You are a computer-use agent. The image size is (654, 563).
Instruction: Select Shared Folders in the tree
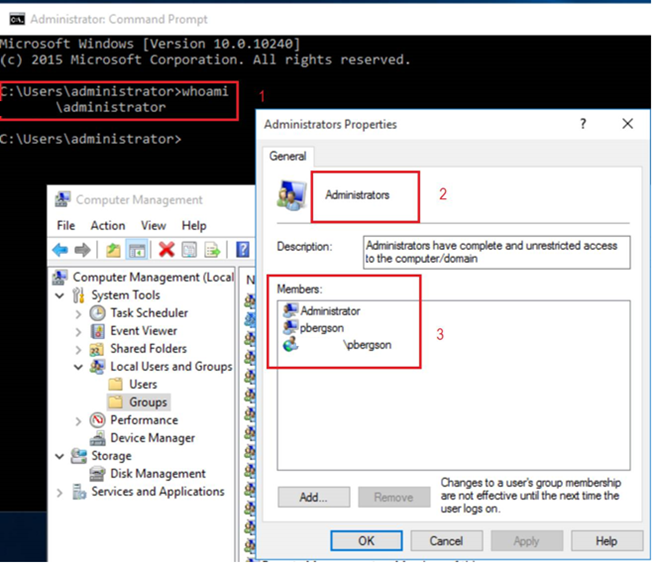pyautogui.click(x=148, y=349)
